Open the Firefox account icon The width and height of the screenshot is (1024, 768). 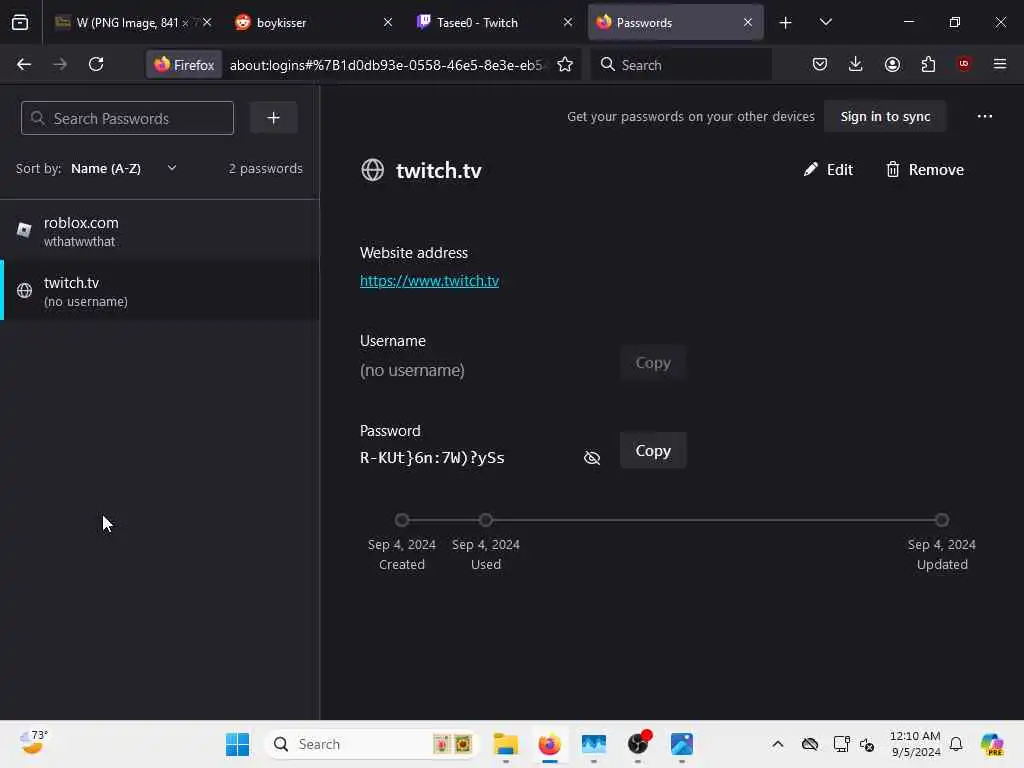click(x=892, y=64)
